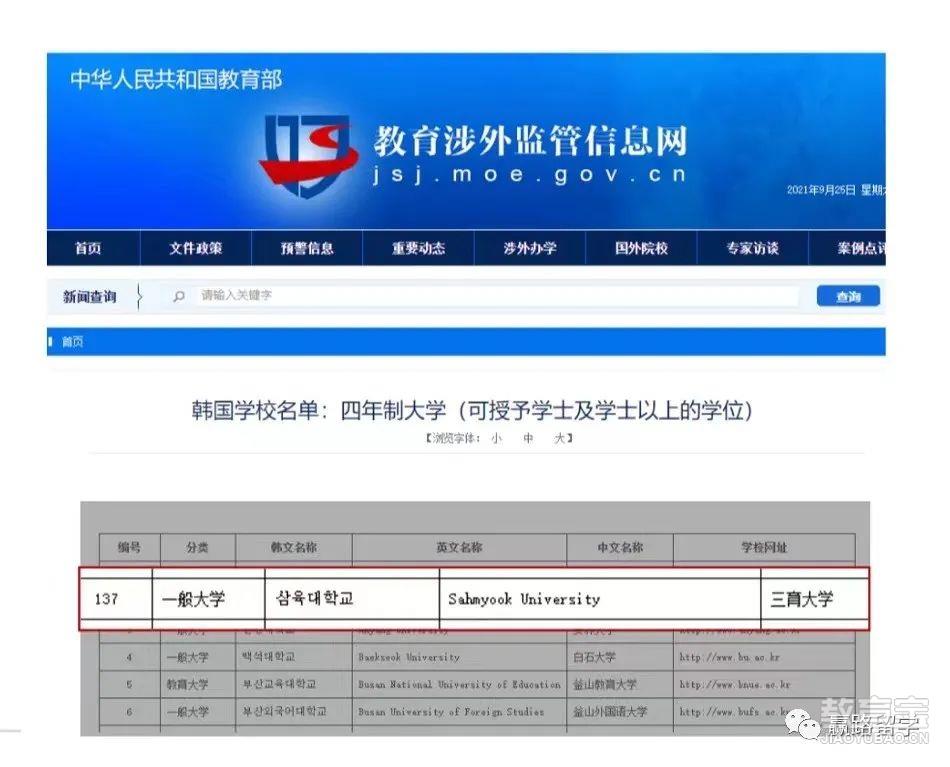
Task: Click the 学校网址 column header
Action: click(764, 548)
